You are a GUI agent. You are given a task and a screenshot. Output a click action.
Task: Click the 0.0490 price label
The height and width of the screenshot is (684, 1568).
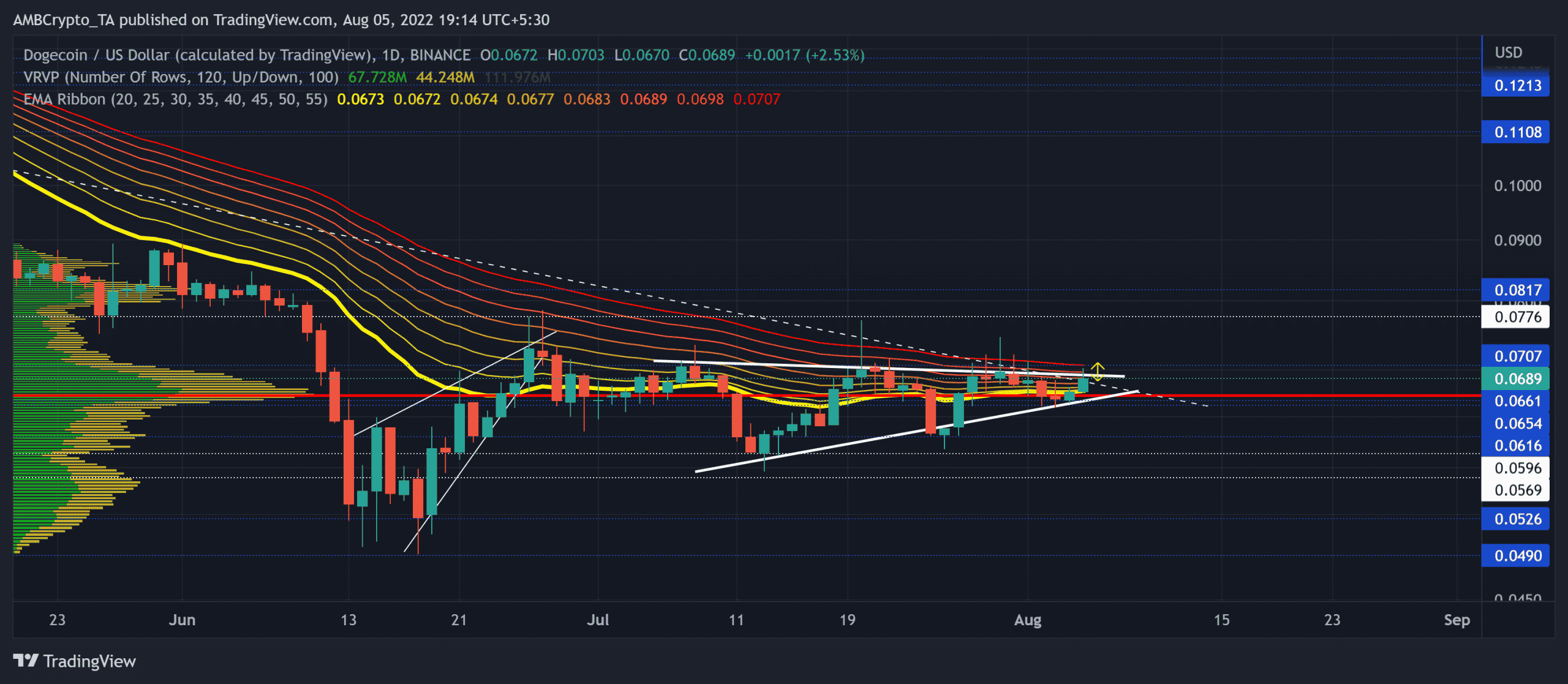pyautogui.click(x=1515, y=555)
